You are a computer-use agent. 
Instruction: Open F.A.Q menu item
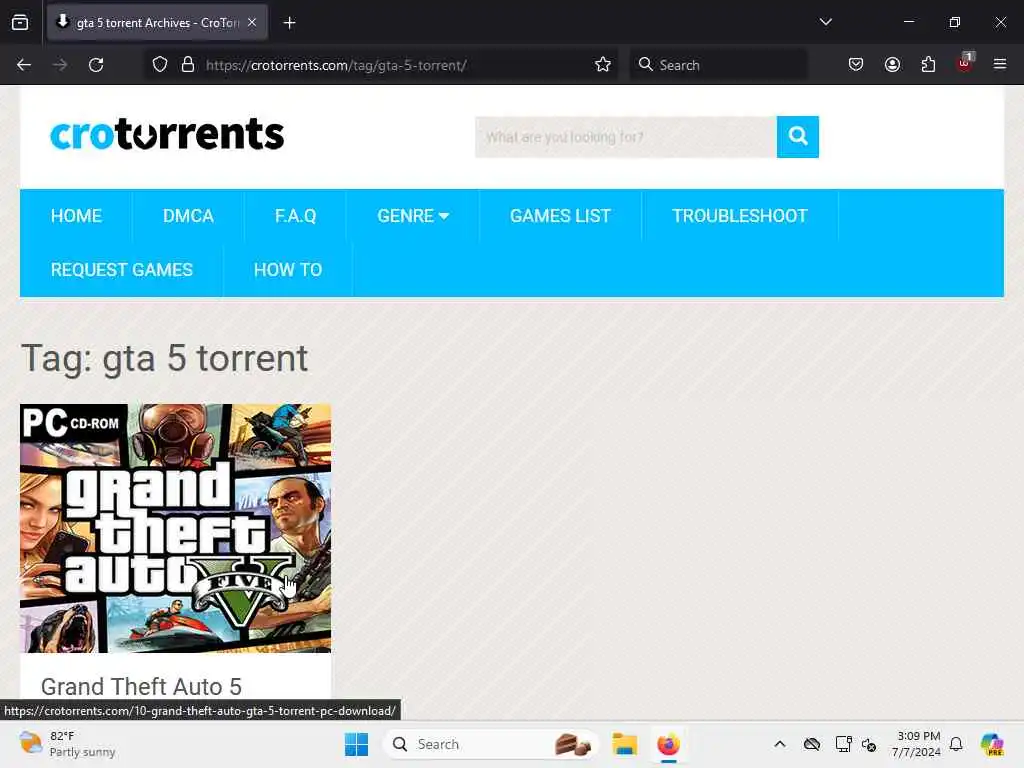tap(295, 216)
